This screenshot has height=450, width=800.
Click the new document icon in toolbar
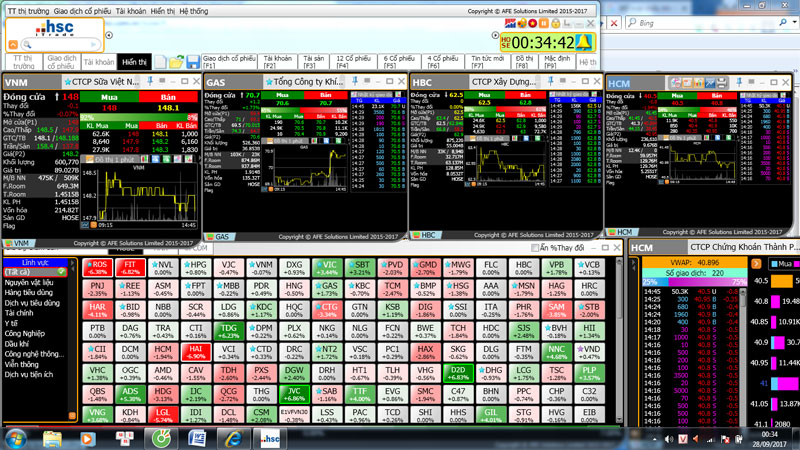tap(160, 62)
